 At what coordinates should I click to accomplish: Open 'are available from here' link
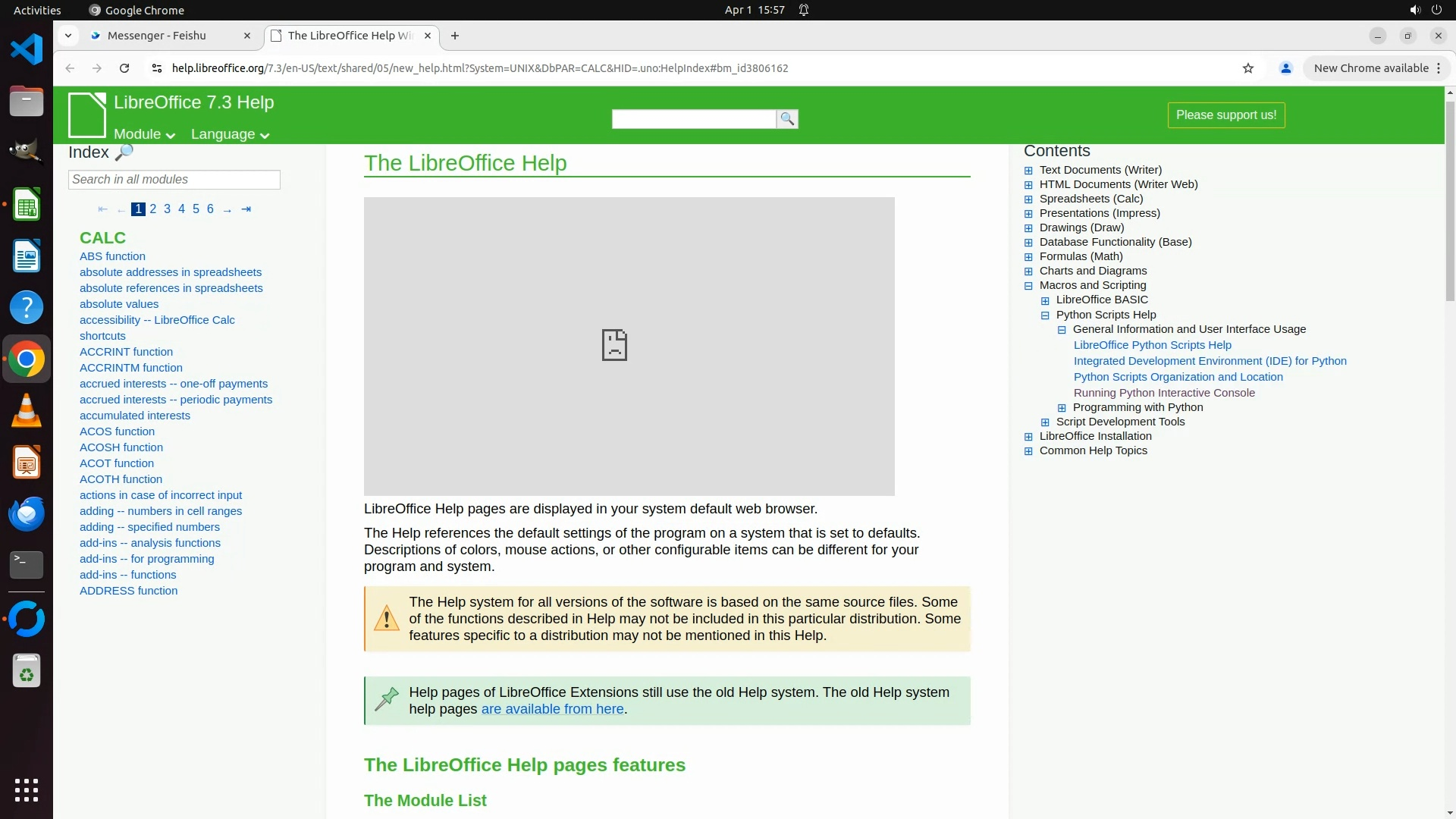552,709
